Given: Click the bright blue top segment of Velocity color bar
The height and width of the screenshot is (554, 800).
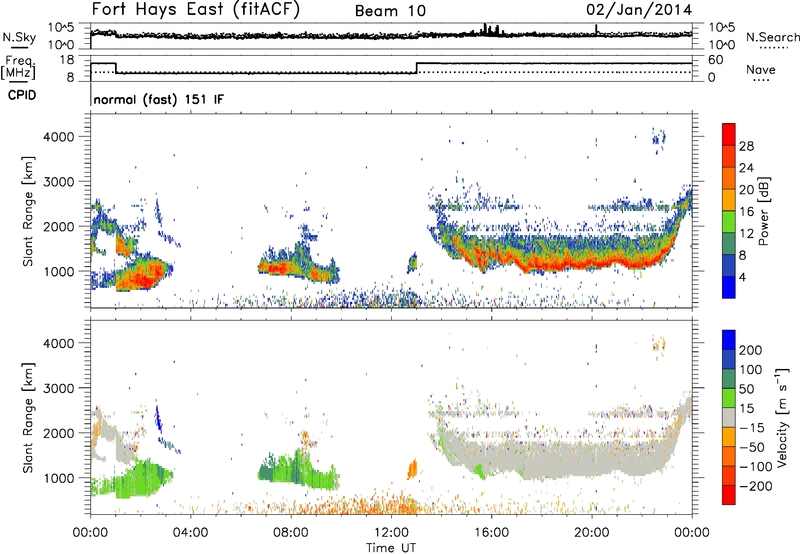Looking at the screenshot, I should coord(729,340).
